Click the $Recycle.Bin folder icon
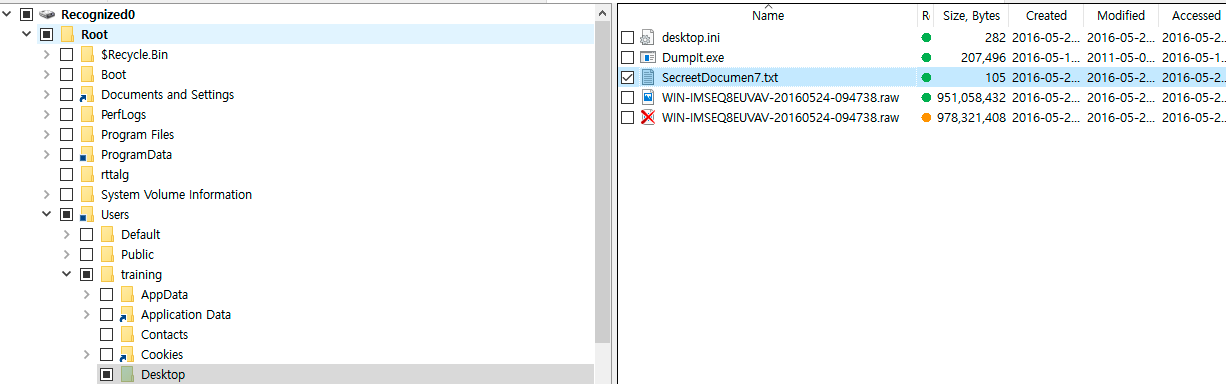 click(x=87, y=55)
